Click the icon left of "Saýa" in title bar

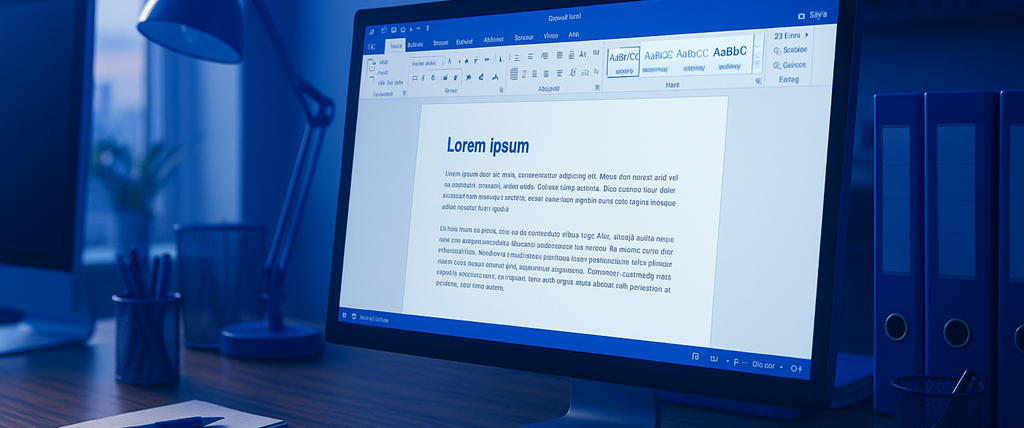[800, 16]
